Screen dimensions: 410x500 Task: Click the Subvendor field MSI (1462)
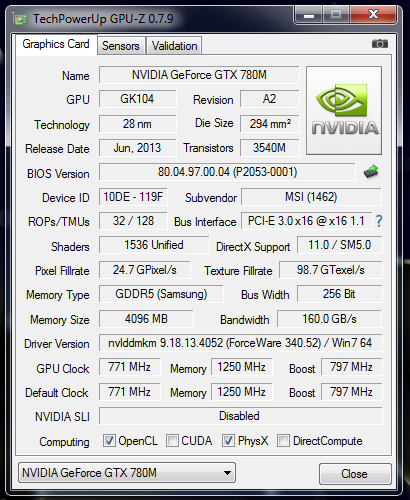(x=311, y=197)
